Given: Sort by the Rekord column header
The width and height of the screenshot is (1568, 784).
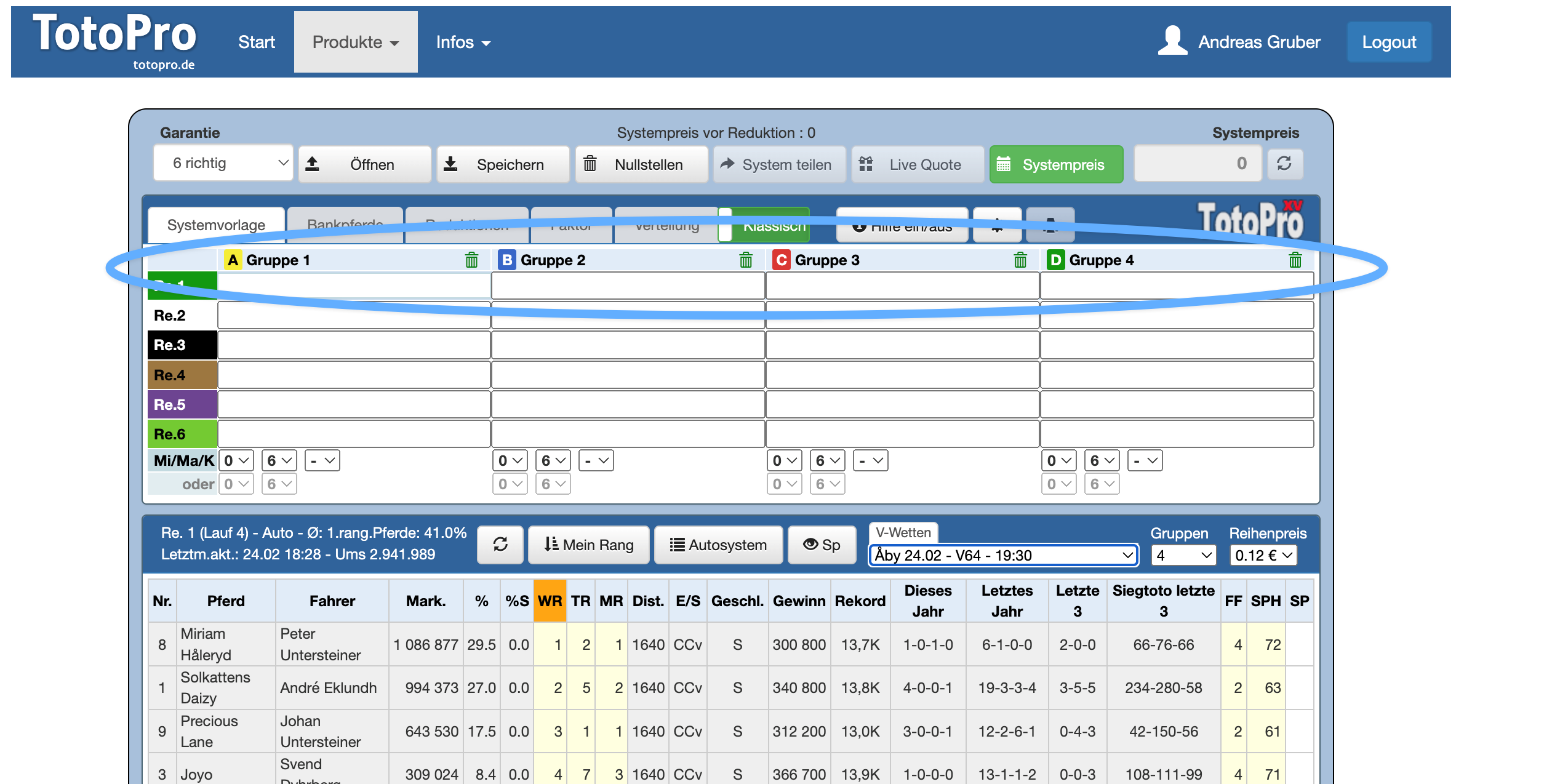Looking at the screenshot, I should (x=860, y=601).
